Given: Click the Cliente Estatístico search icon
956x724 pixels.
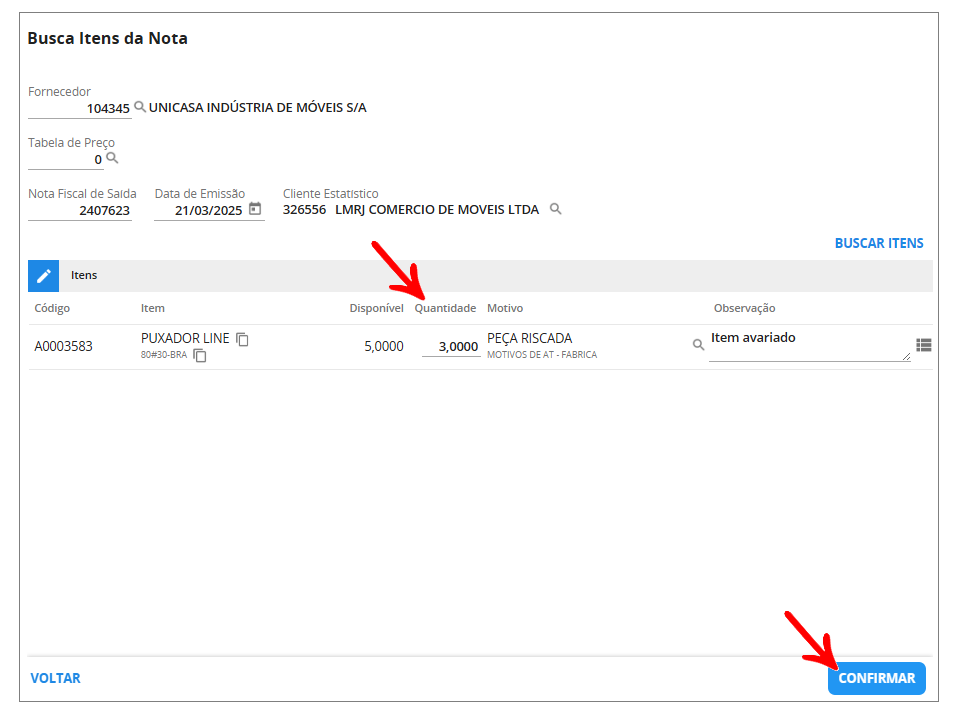Looking at the screenshot, I should tap(555, 209).
